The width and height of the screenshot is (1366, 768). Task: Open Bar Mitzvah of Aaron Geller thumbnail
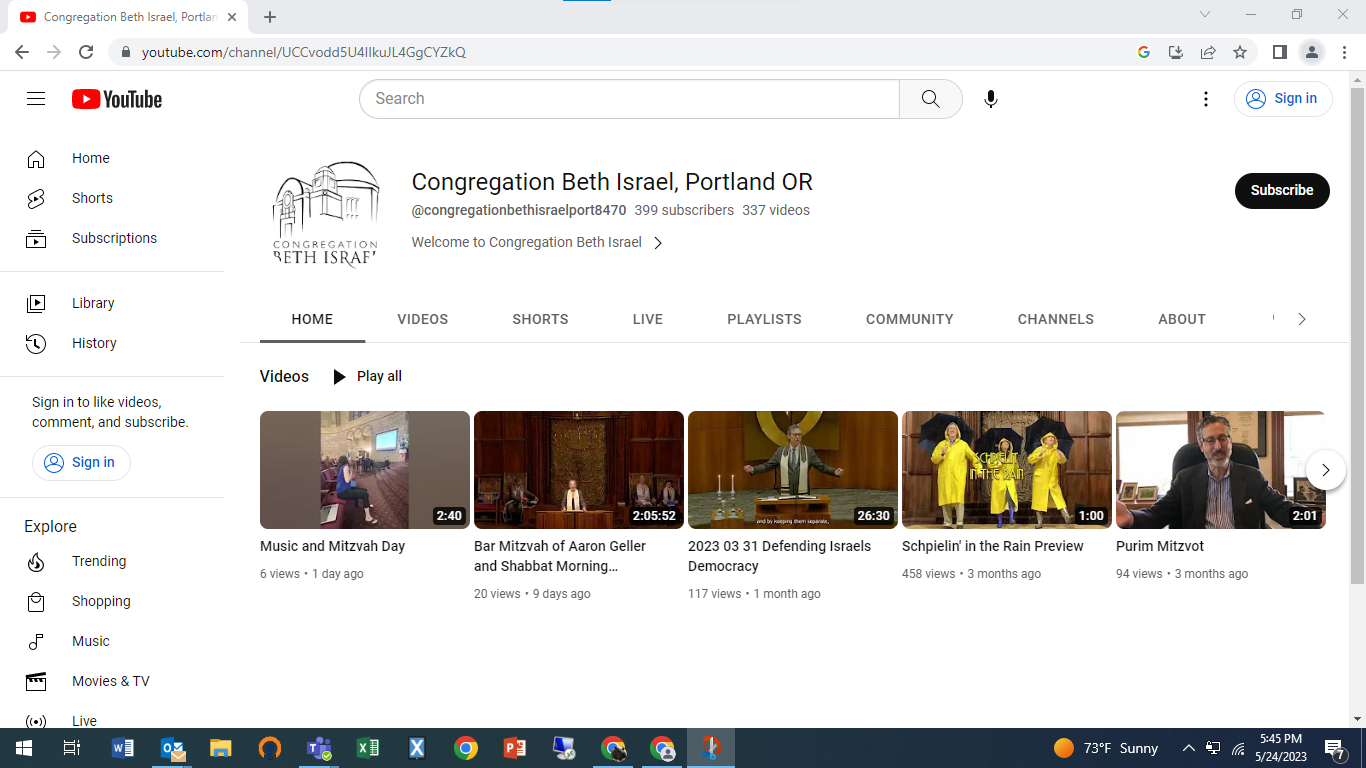point(579,470)
